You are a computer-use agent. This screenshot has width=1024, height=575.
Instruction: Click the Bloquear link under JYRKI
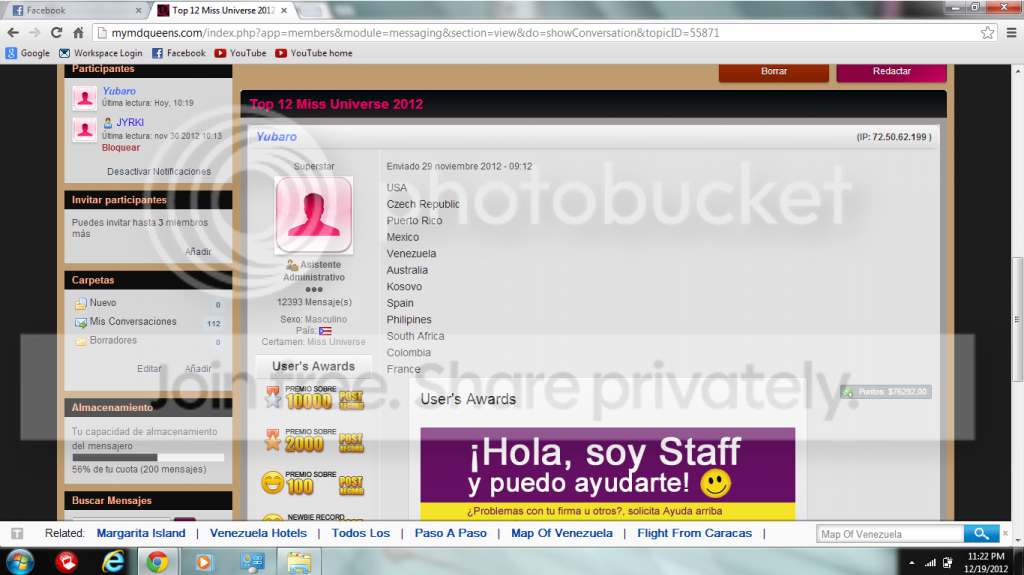click(121, 148)
